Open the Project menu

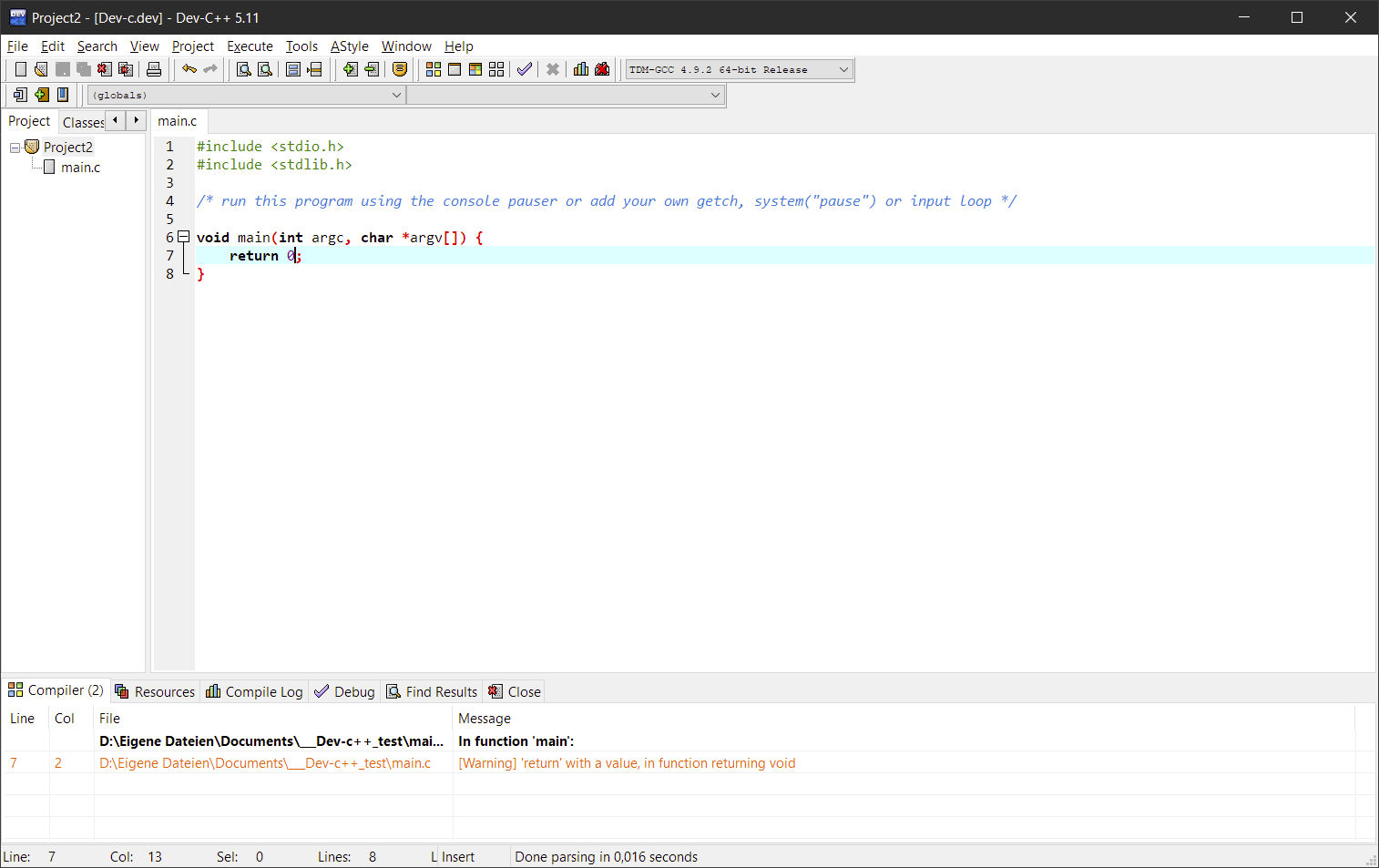click(193, 46)
